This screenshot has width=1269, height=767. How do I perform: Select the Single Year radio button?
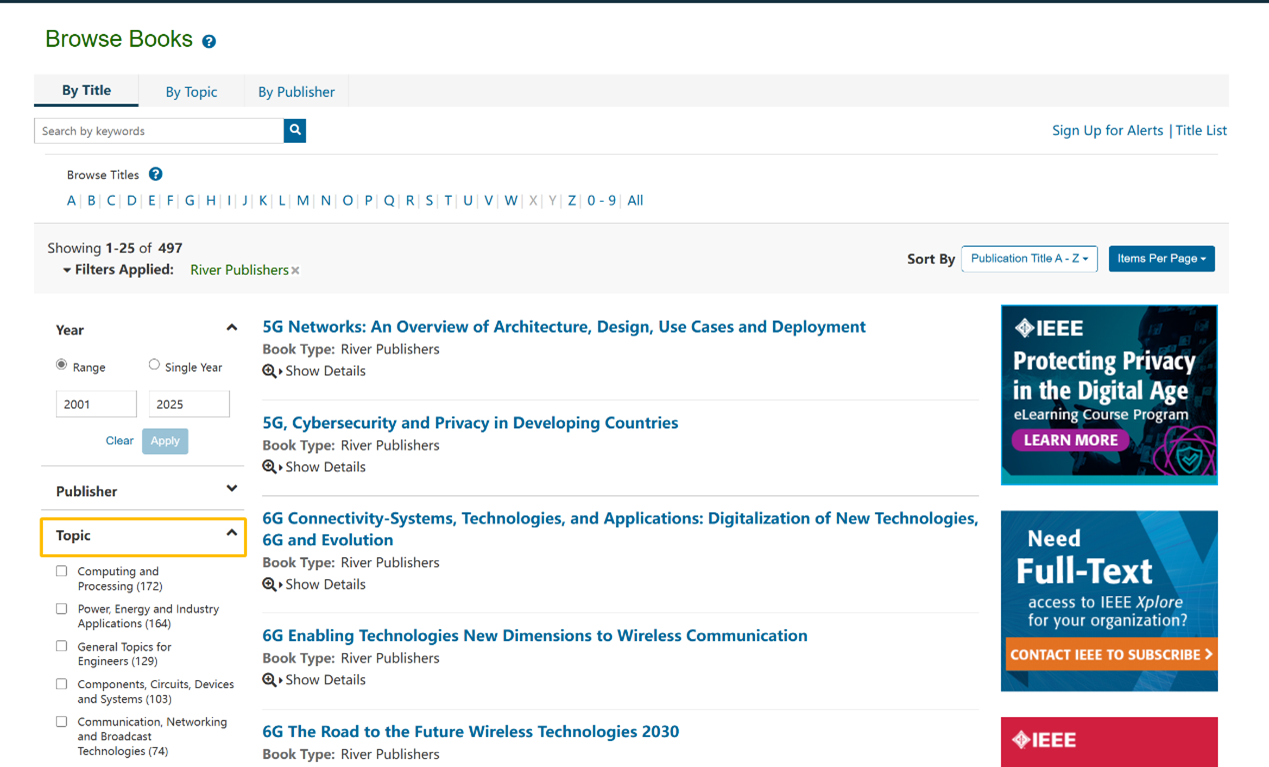click(x=154, y=365)
